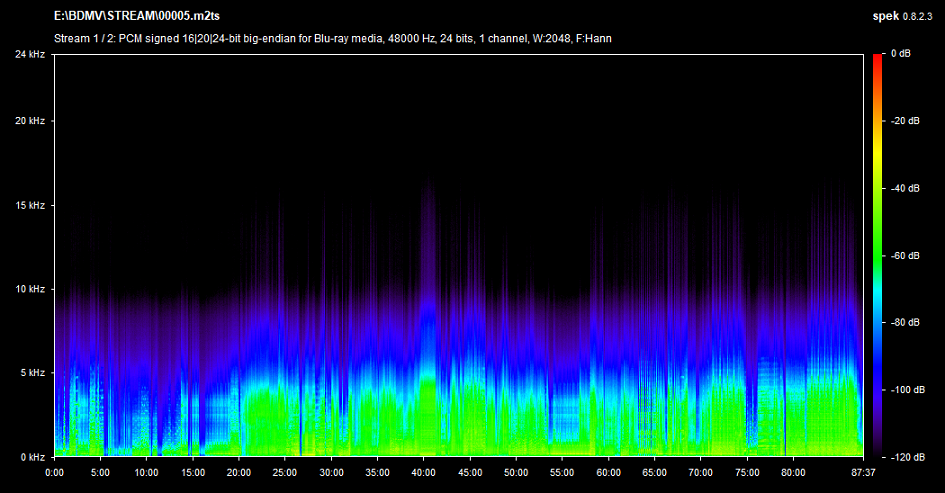Click the 20:00 time axis marker
This screenshot has height=493, width=945.
coord(239,472)
